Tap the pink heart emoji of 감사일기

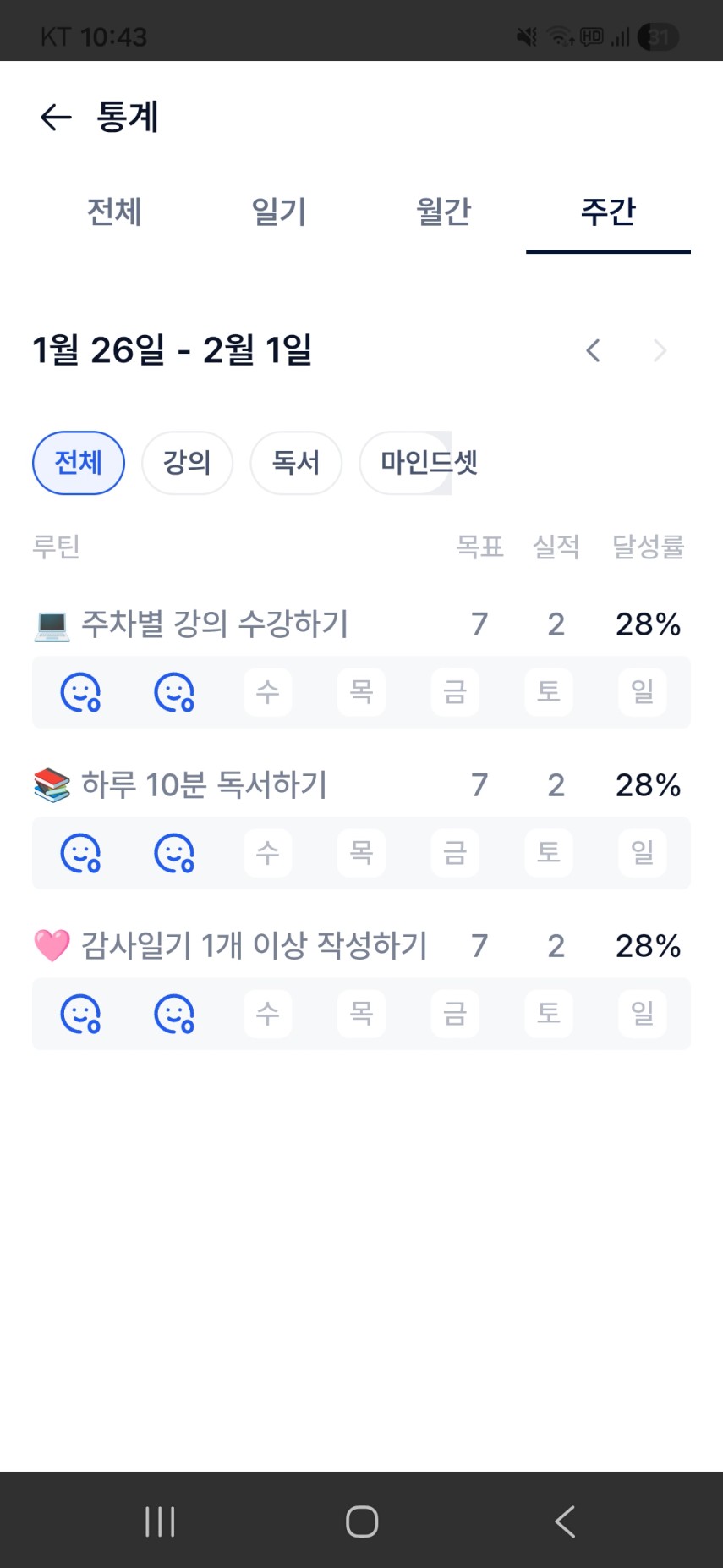point(52,946)
